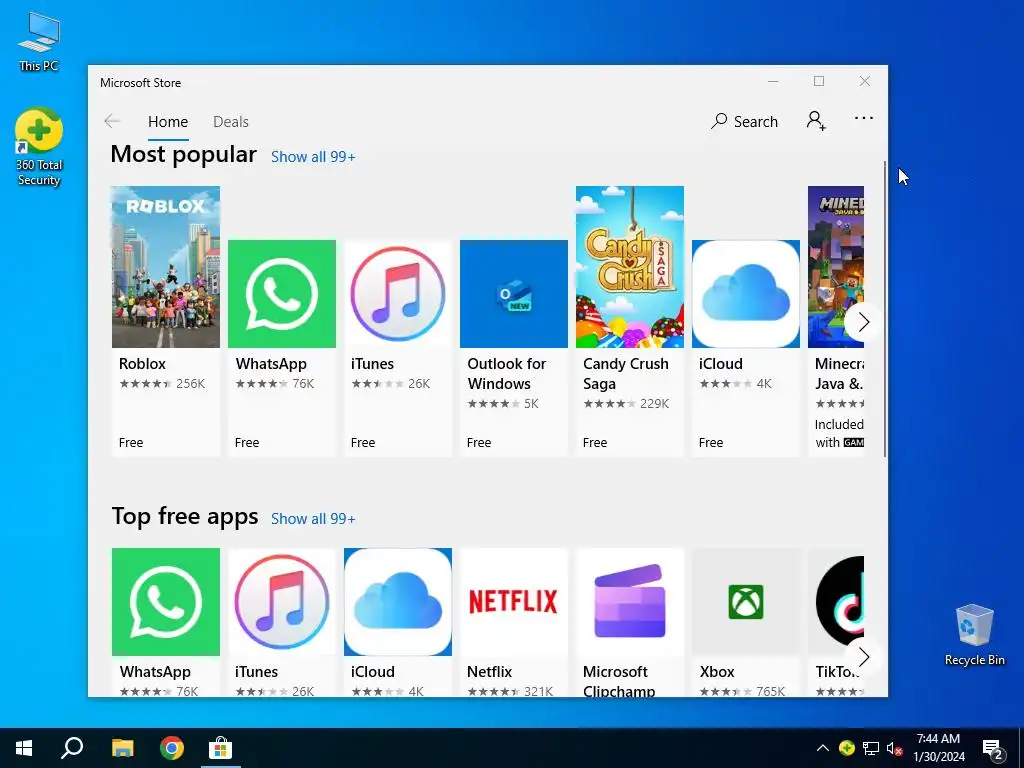Click the taskbar clock showing 7:44 AM
The height and width of the screenshot is (768, 1024).
[x=938, y=748]
